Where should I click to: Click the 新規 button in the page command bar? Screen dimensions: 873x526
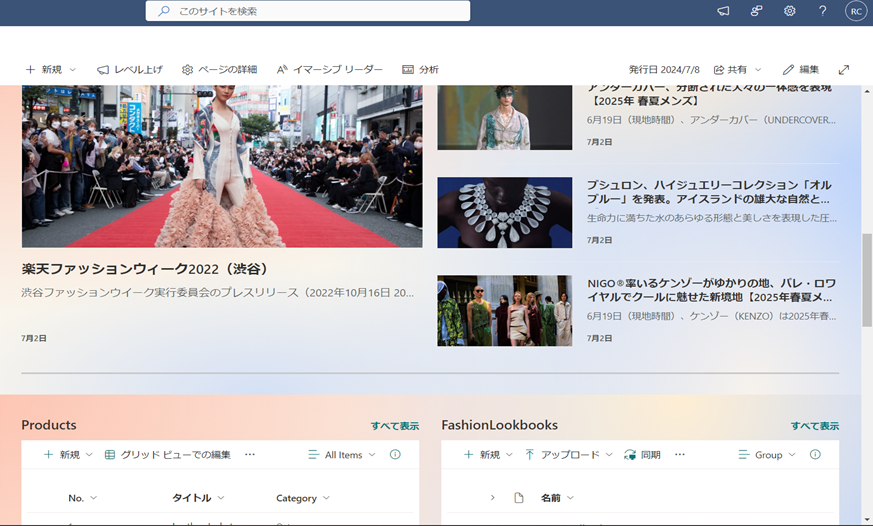pyautogui.click(x=44, y=70)
